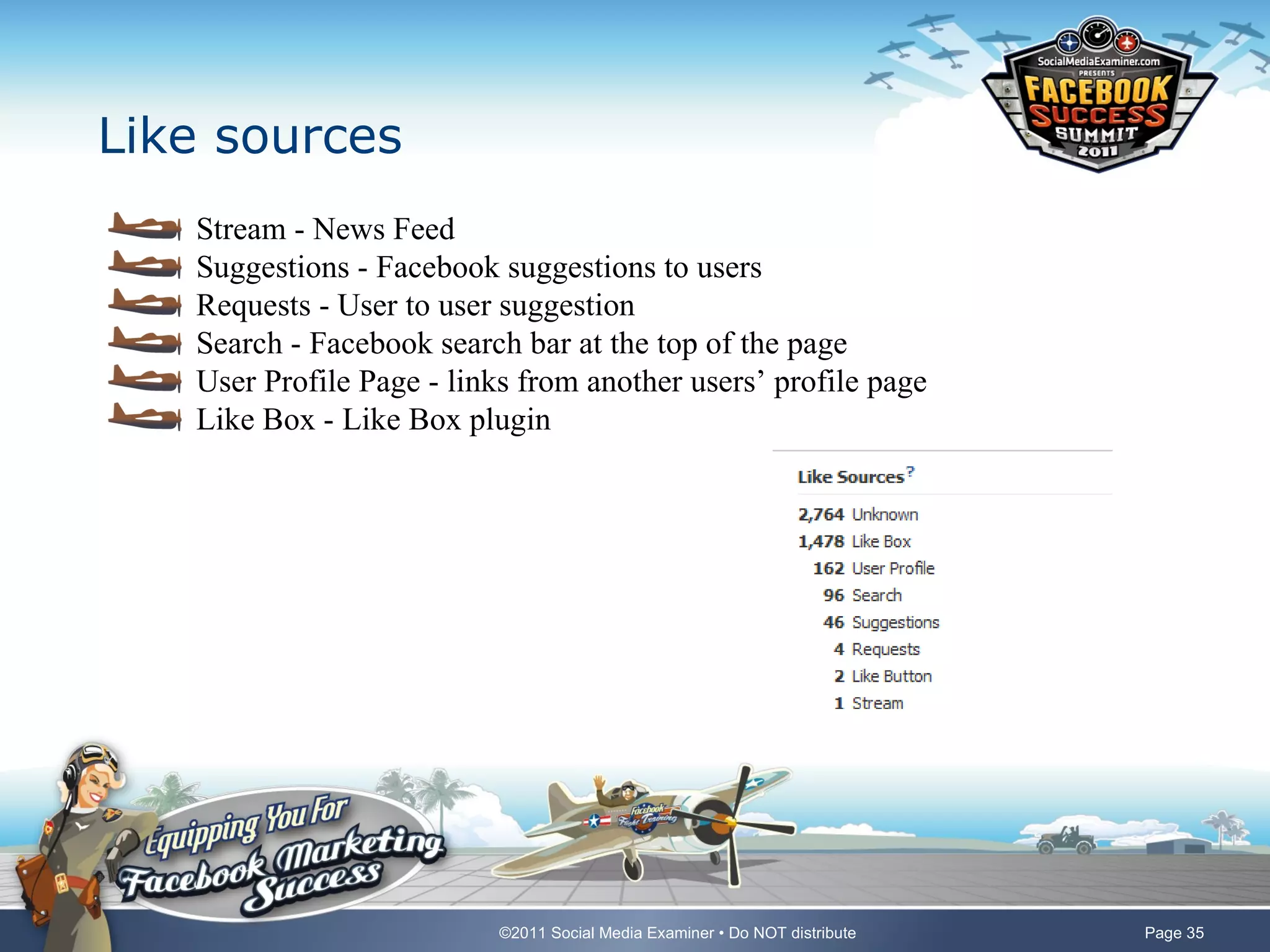The width and height of the screenshot is (1270, 952).
Task: Click the airplane bullet beside Suggestions line
Action: click(144, 265)
